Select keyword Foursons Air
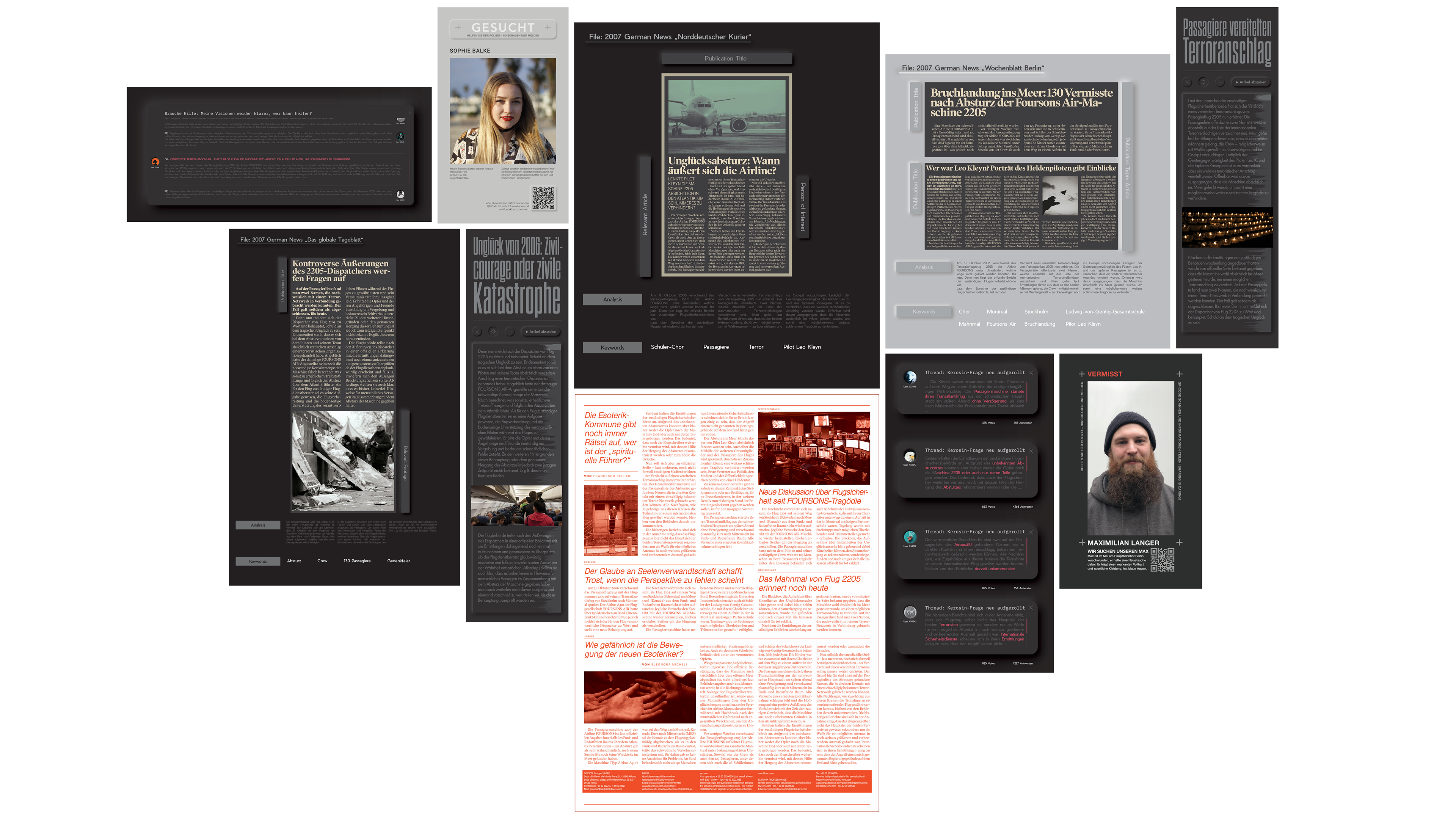Screen dimensions: 1456x819 click(x=1001, y=325)
